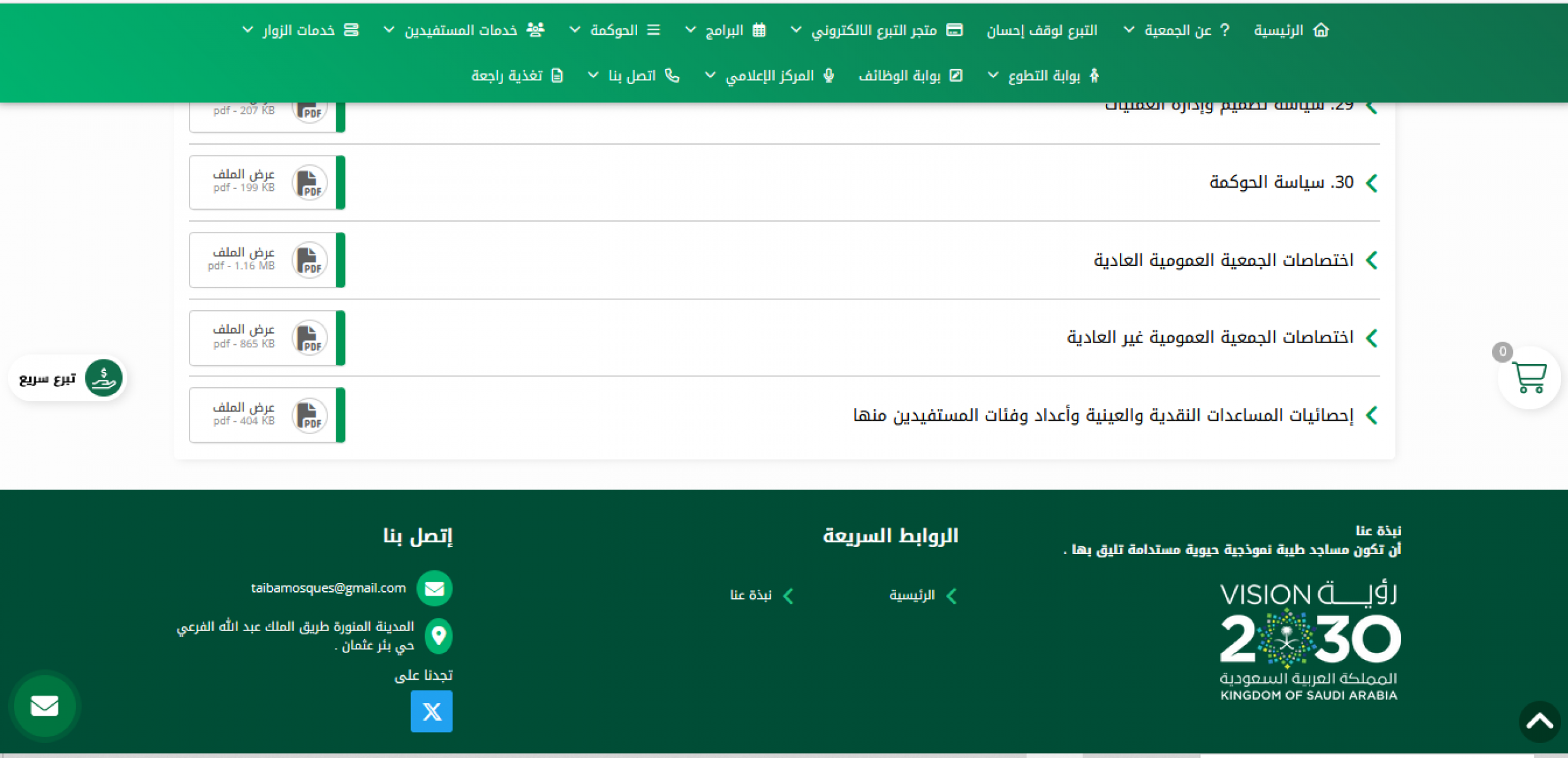Click the taibamosques@gmail.com email link
This screenshot has width=1568, height=758.
click(x=329, y=588)
